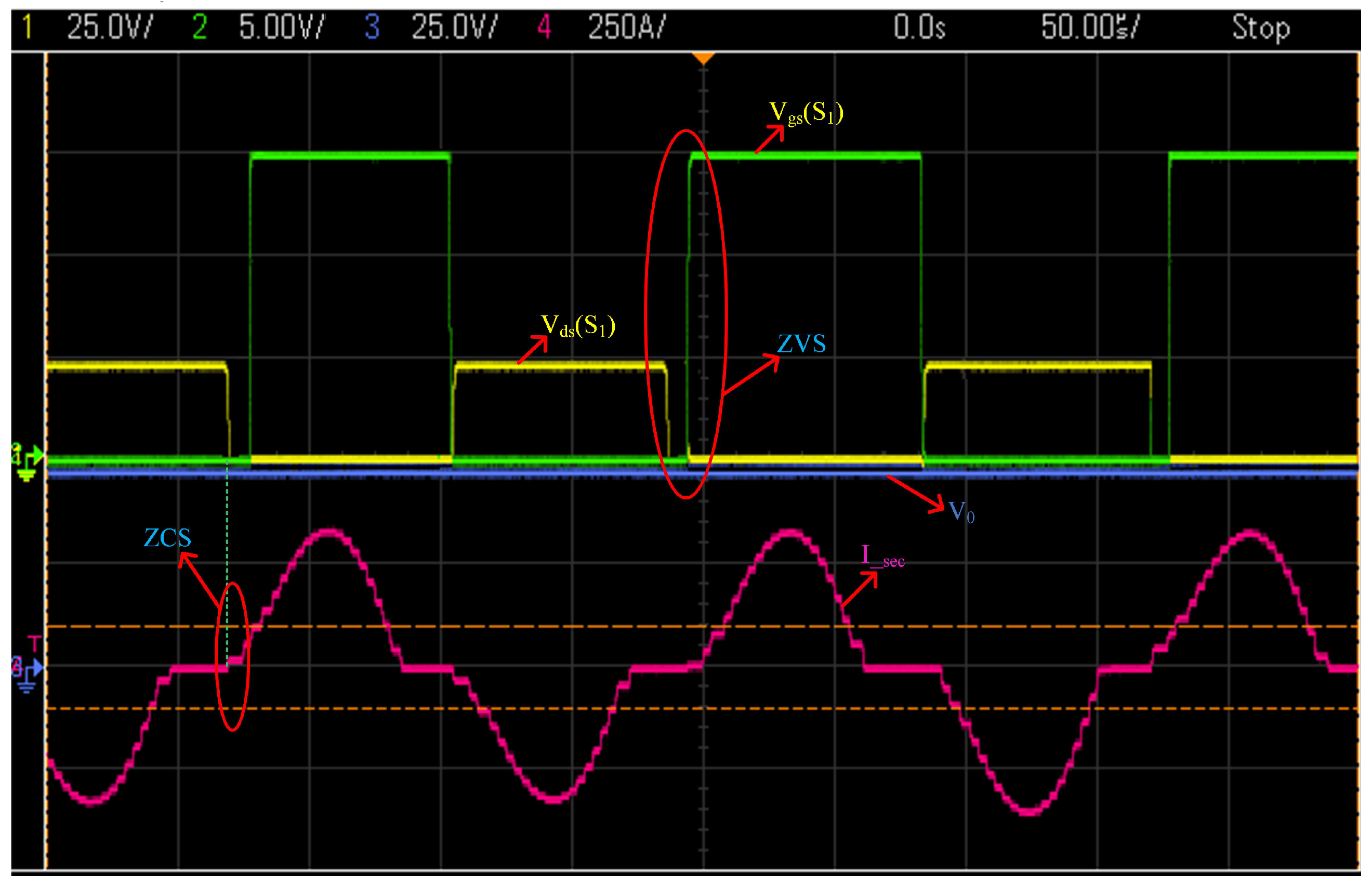Click the magenta channel 4 number in header
Image resolution: width=1372 pixels, height=887 pixels.
coord(544,27)
